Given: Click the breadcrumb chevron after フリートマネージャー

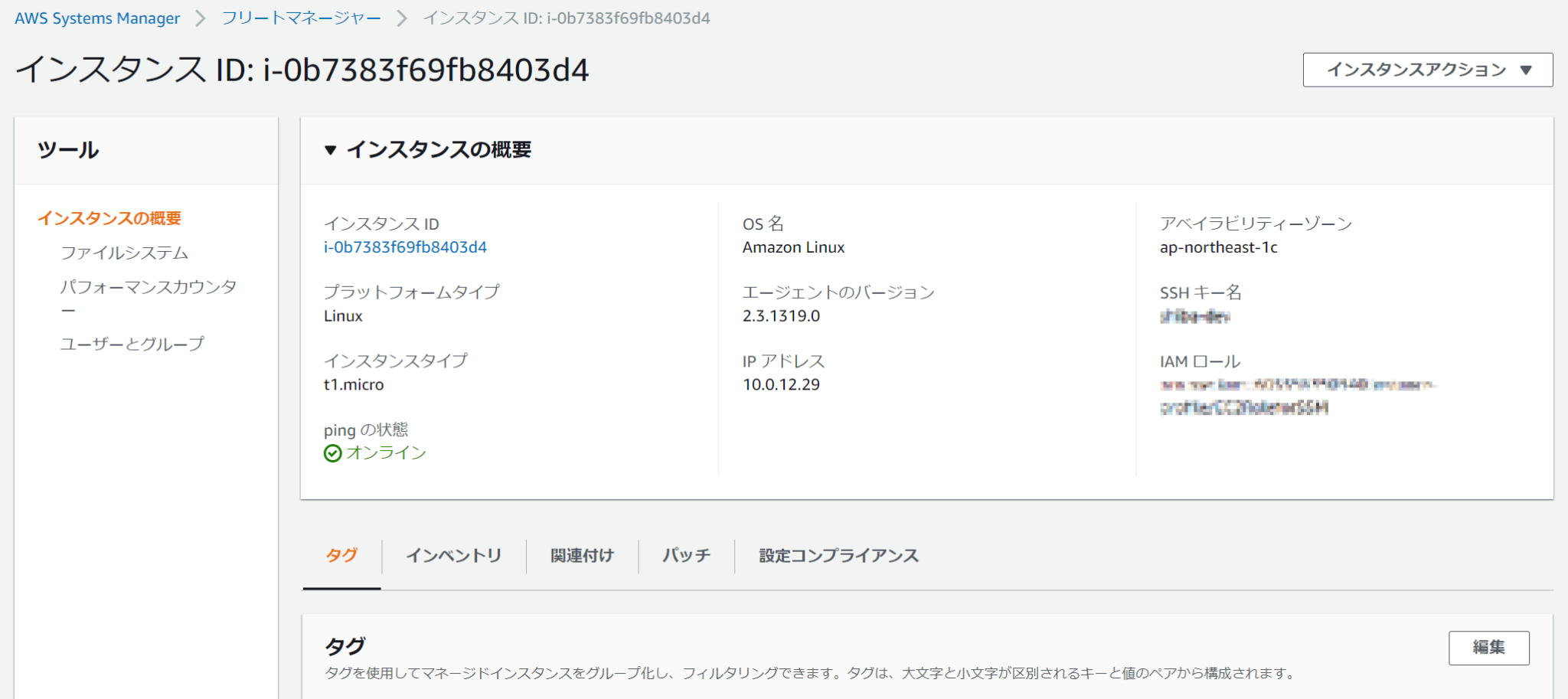Looking at the screenshot, I should 401,18.
